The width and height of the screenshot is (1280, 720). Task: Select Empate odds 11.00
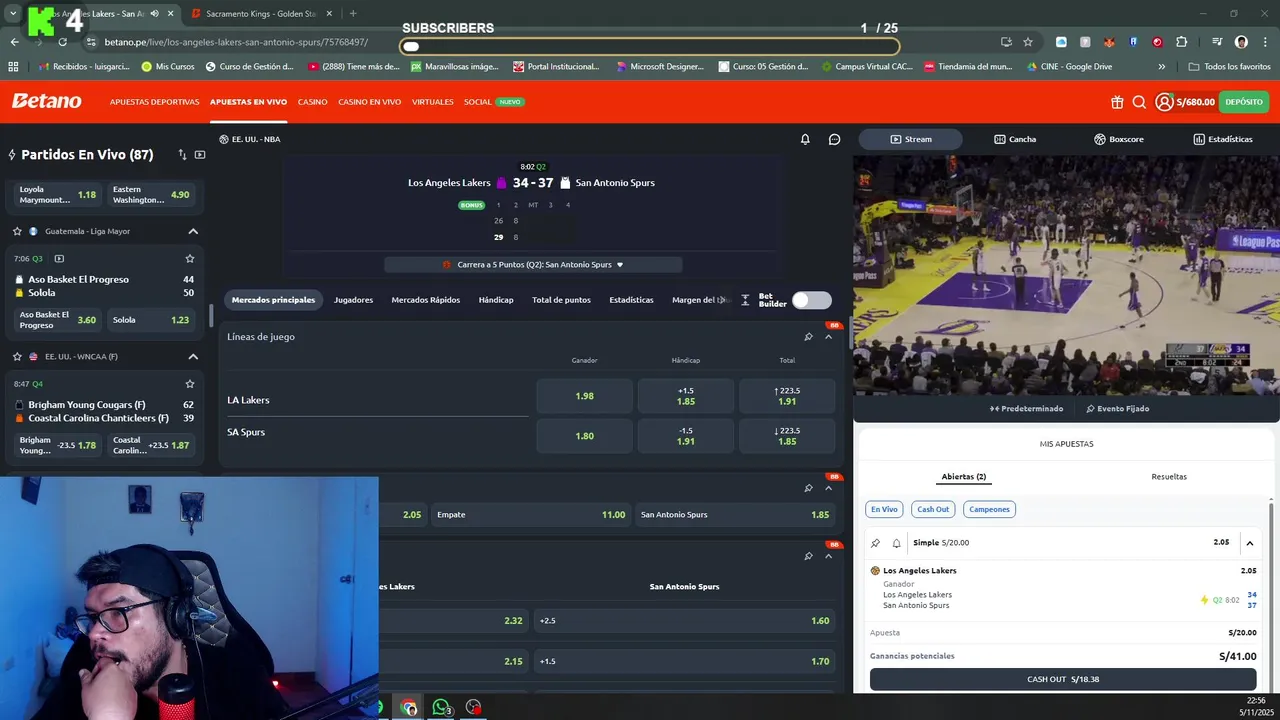point(532,515)
